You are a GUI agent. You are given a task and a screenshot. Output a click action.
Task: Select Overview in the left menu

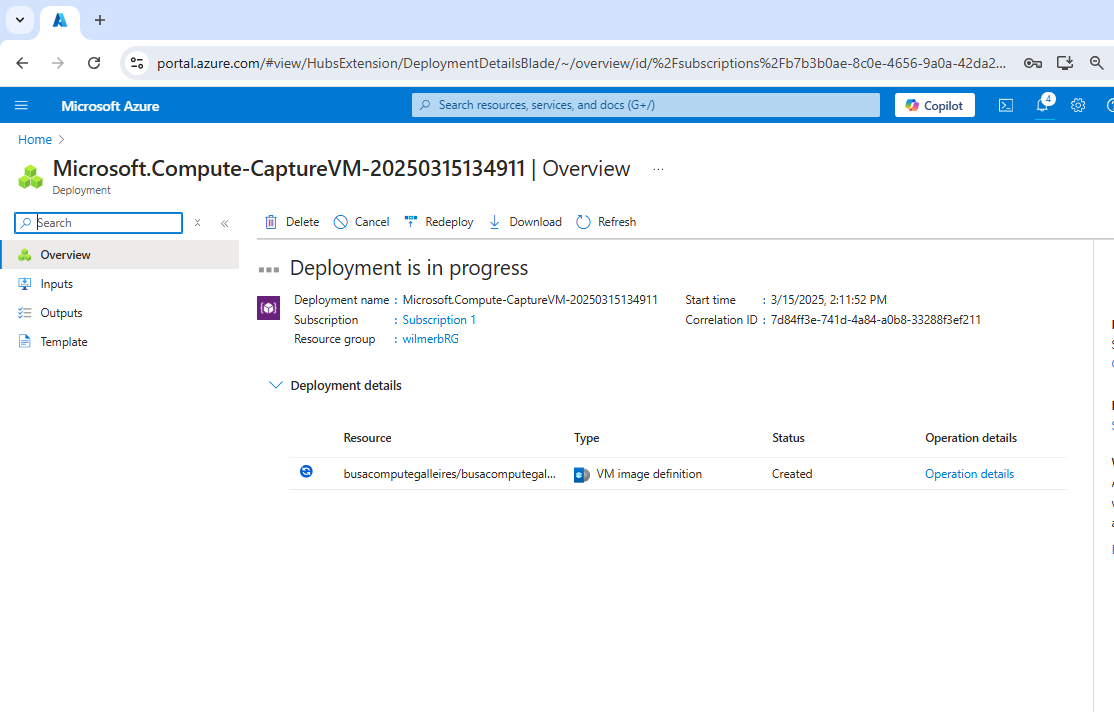point(120,254)
